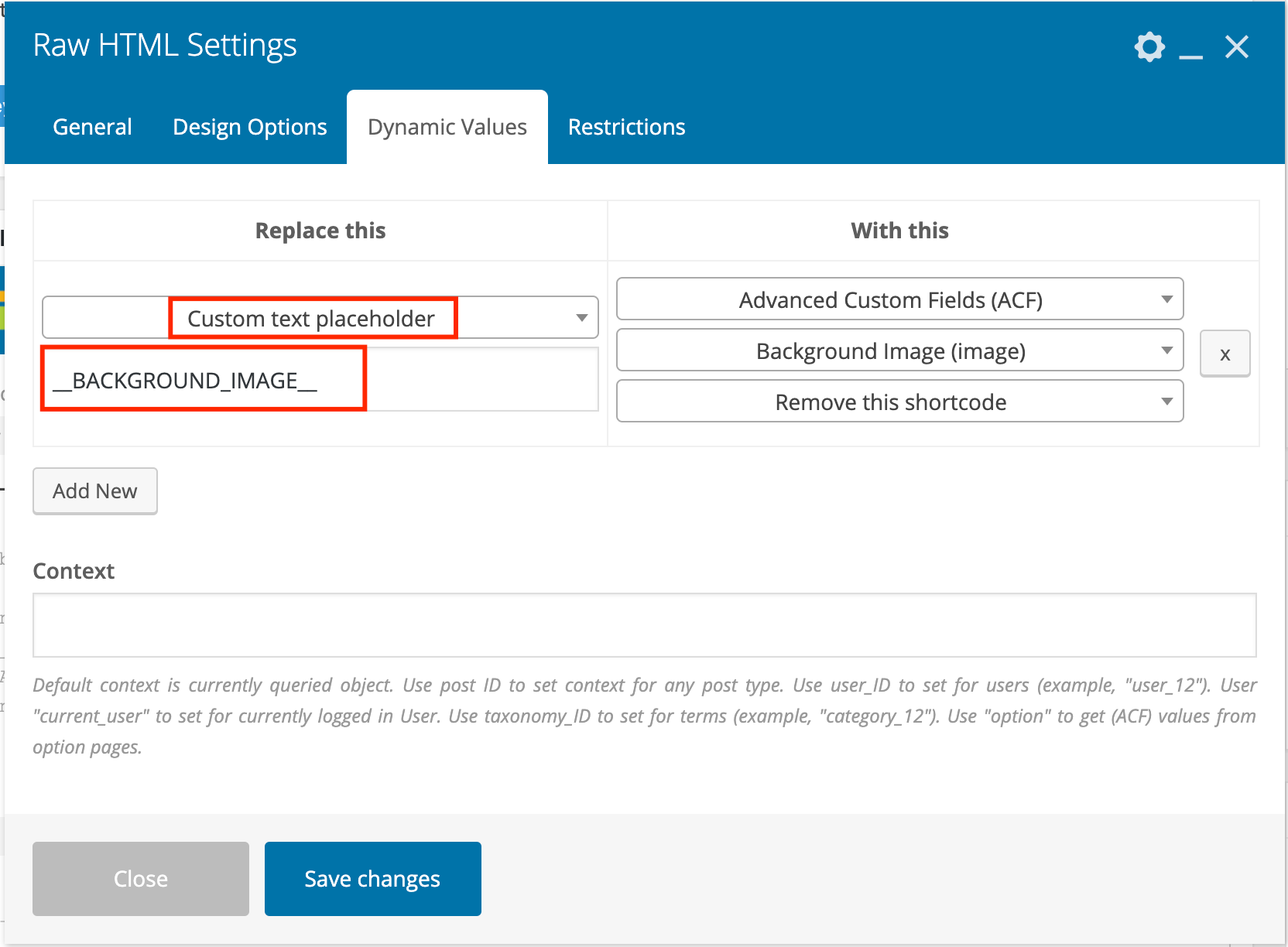Close the Raw HTML Settings dialog
This screenshot has height=947, width=1288.
pos(1237,46)
